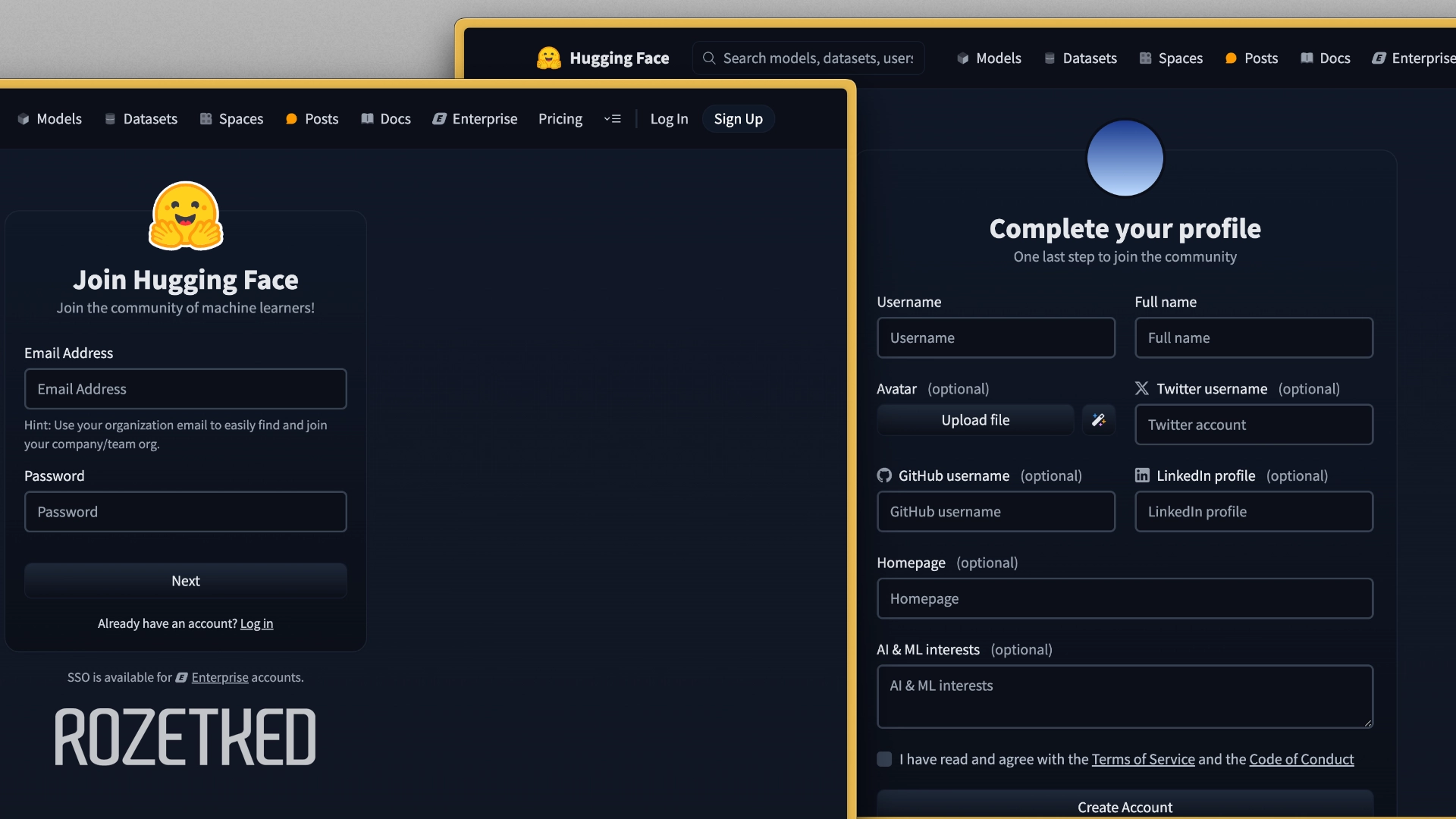The width and height of the screenshot is (1456, 819).
Task: Open Datasets in the back window header
Action: [x=1081, y=58]
